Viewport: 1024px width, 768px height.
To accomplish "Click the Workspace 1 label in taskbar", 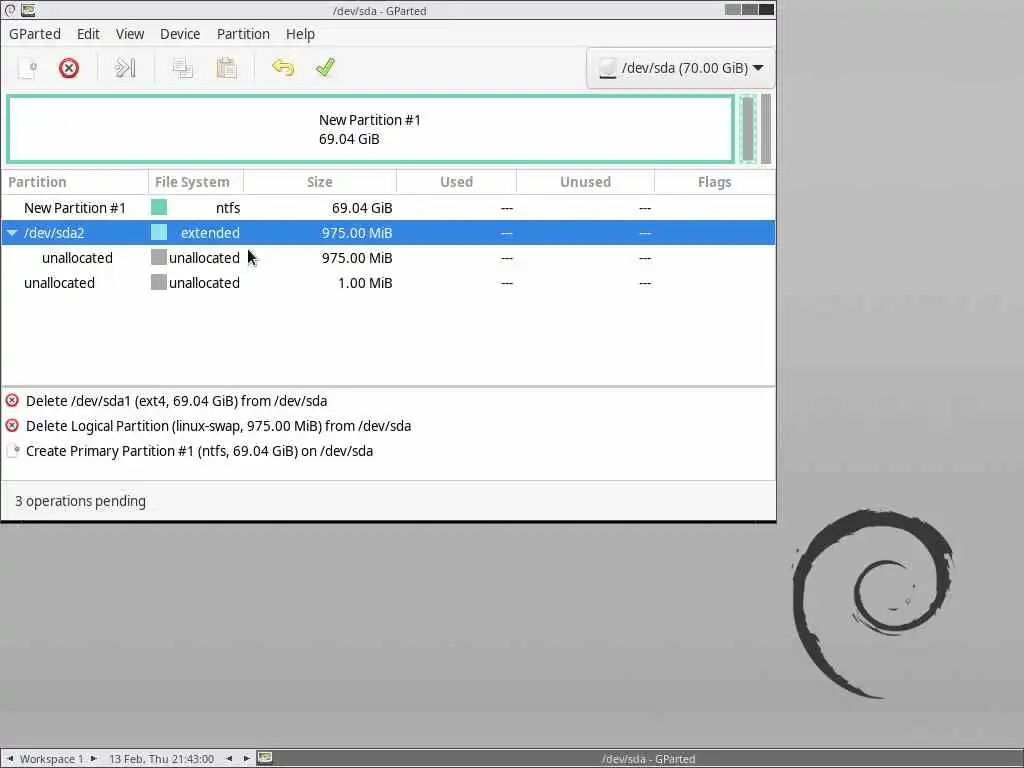I will tap(52, 759).
